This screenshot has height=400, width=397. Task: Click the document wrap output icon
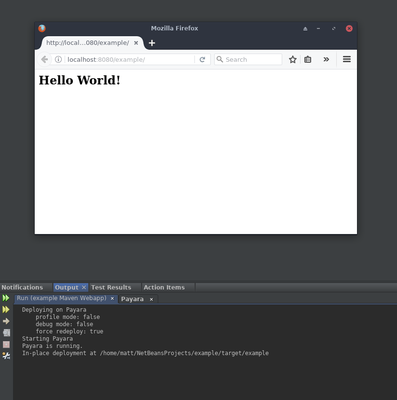tap(6, 333)
